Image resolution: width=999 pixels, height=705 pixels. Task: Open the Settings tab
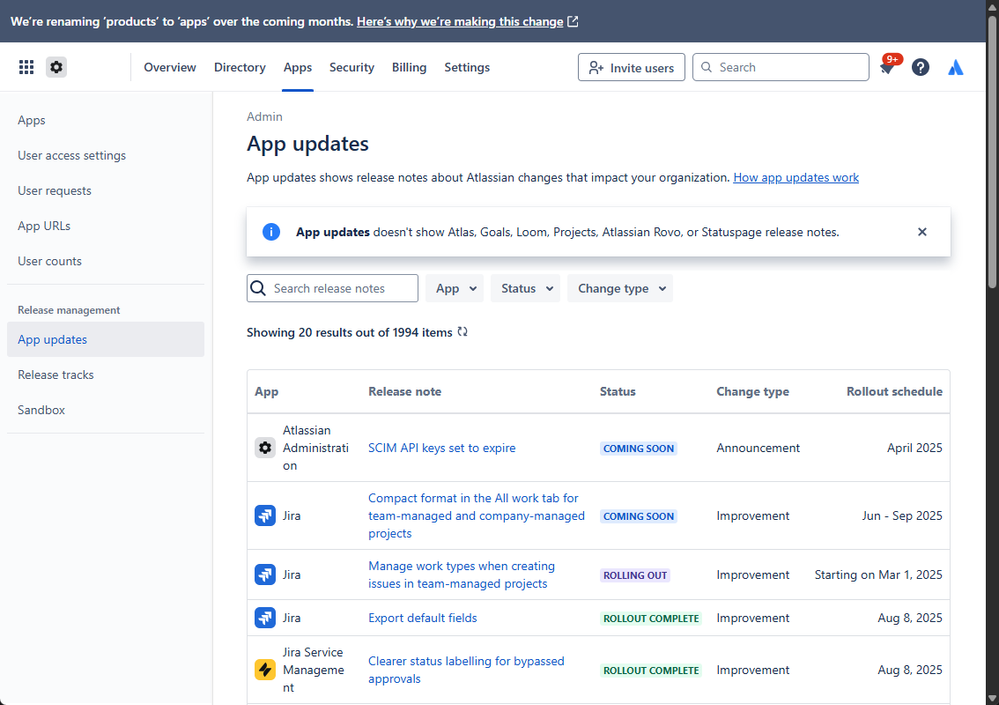pyautogui.click(x=467, y=67)
